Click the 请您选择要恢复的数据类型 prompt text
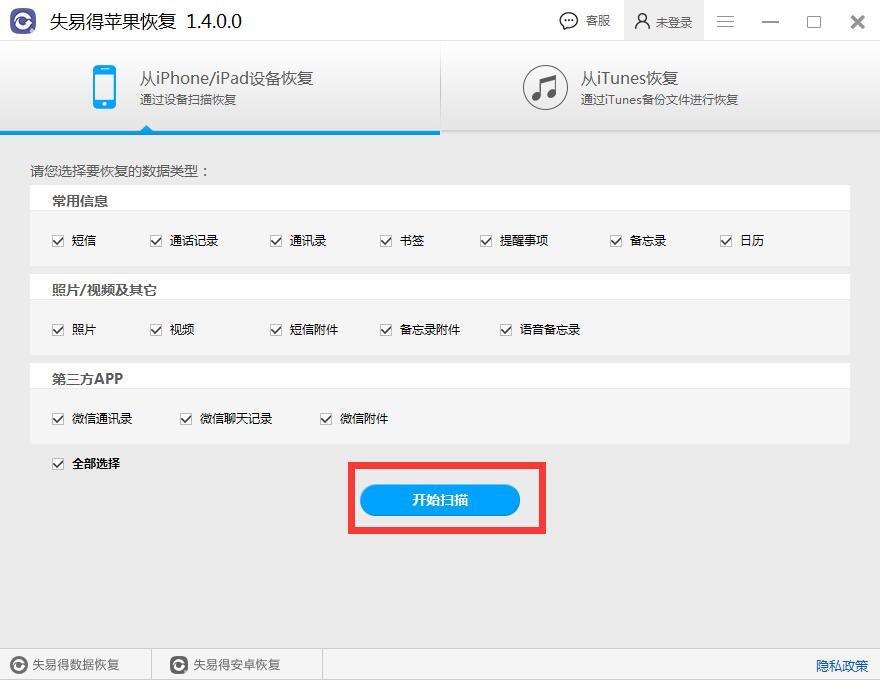This screenshot has height=680, width=880. coord(119,171)
